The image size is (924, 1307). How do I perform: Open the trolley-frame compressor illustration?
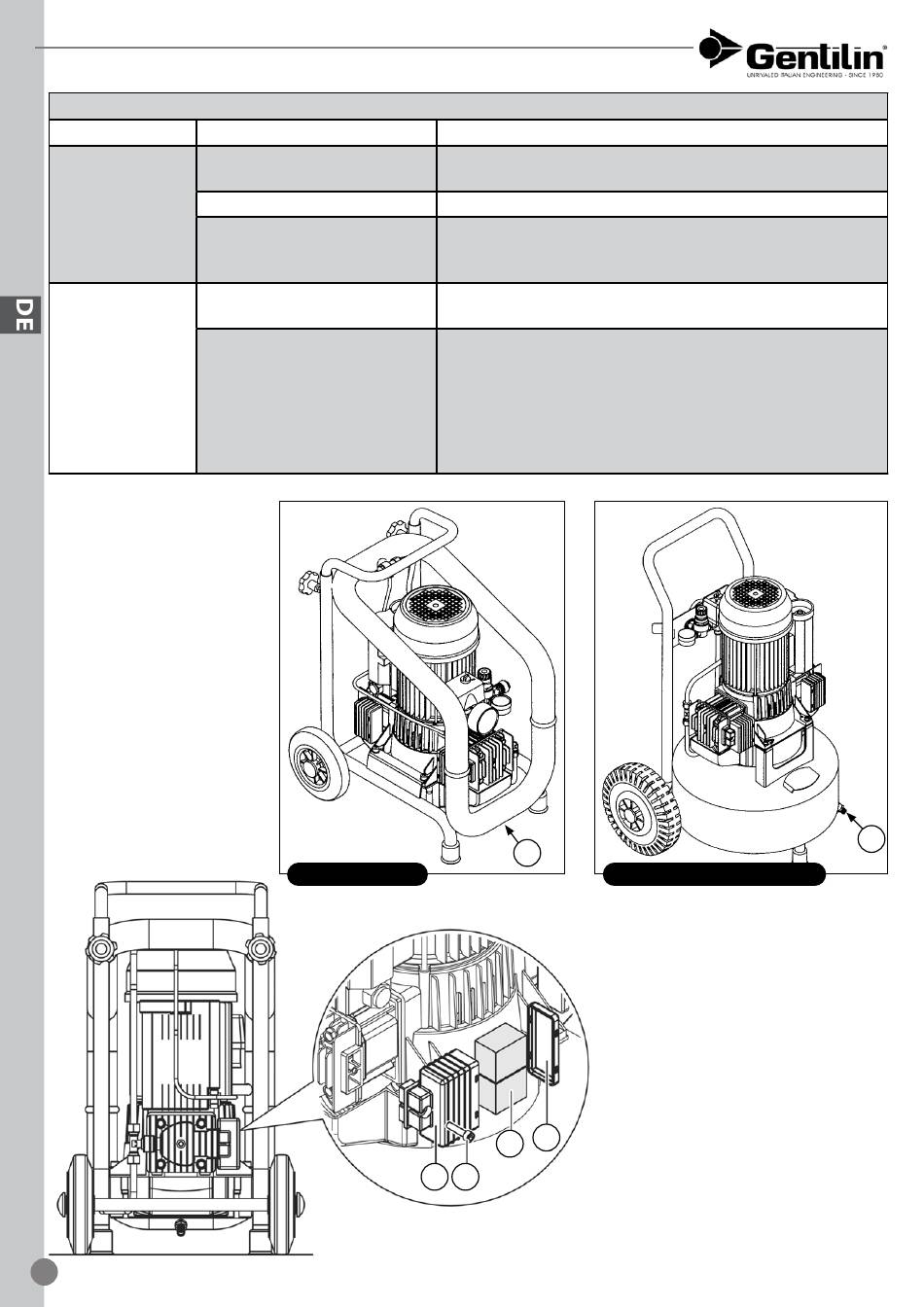(422, 688)
